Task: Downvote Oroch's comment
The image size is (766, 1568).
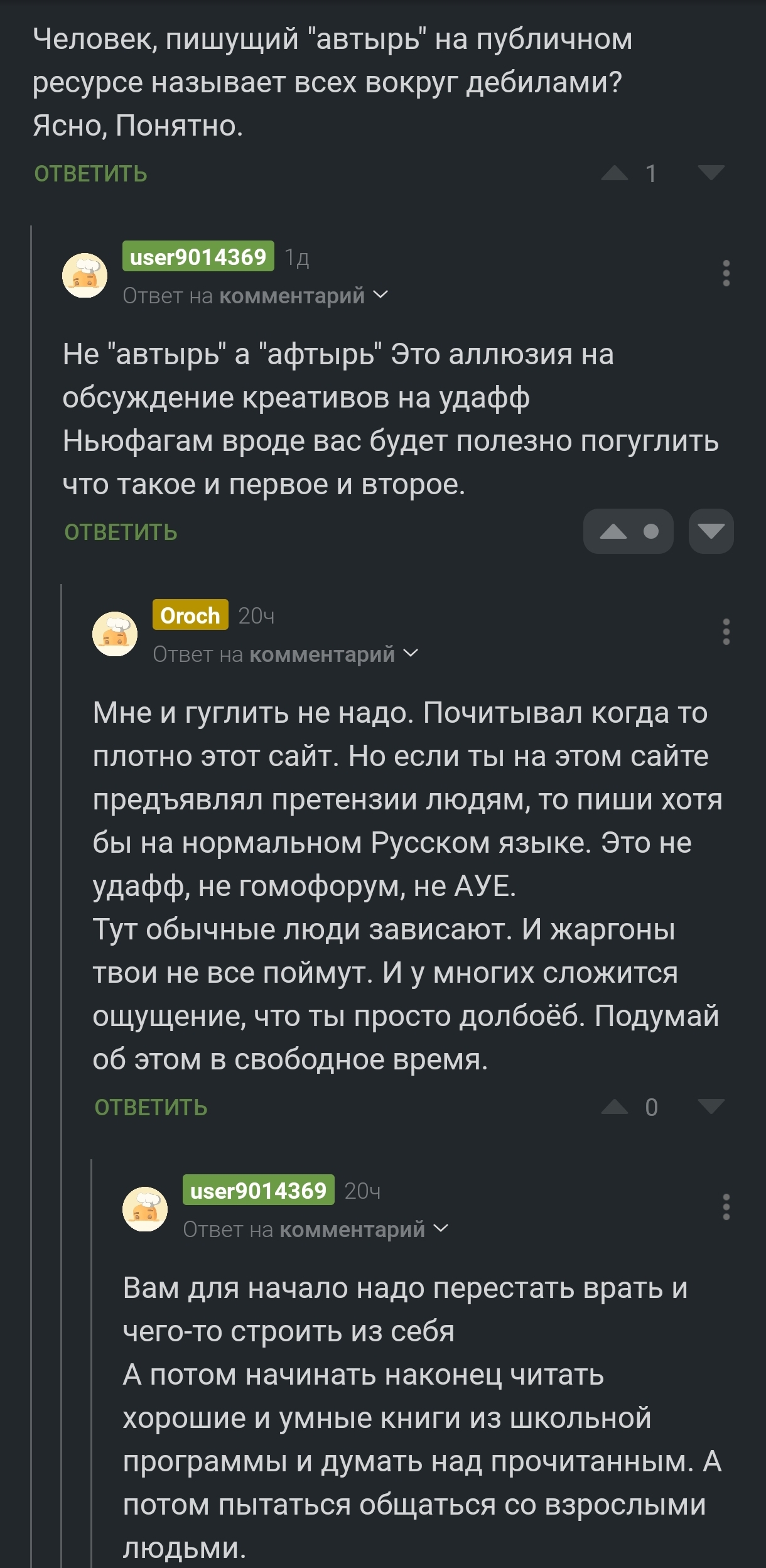Action: 711,1107
